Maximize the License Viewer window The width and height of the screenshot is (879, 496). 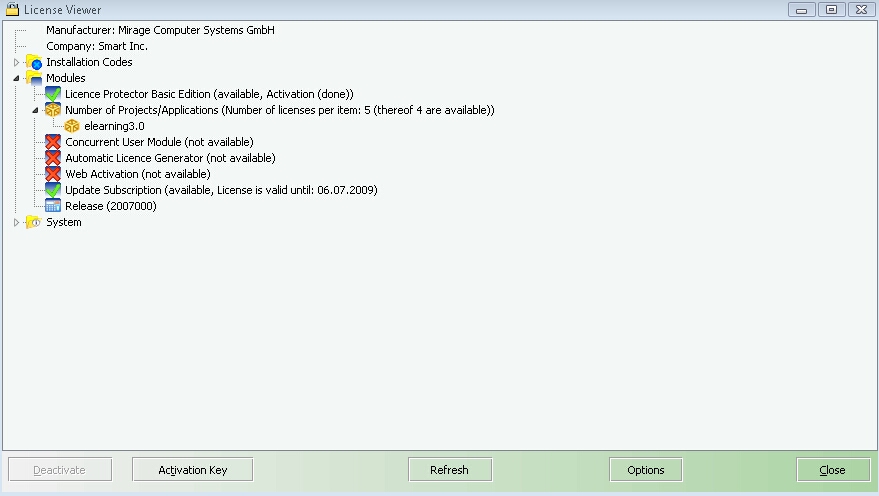pyautogui.click(x=831, y=10)
